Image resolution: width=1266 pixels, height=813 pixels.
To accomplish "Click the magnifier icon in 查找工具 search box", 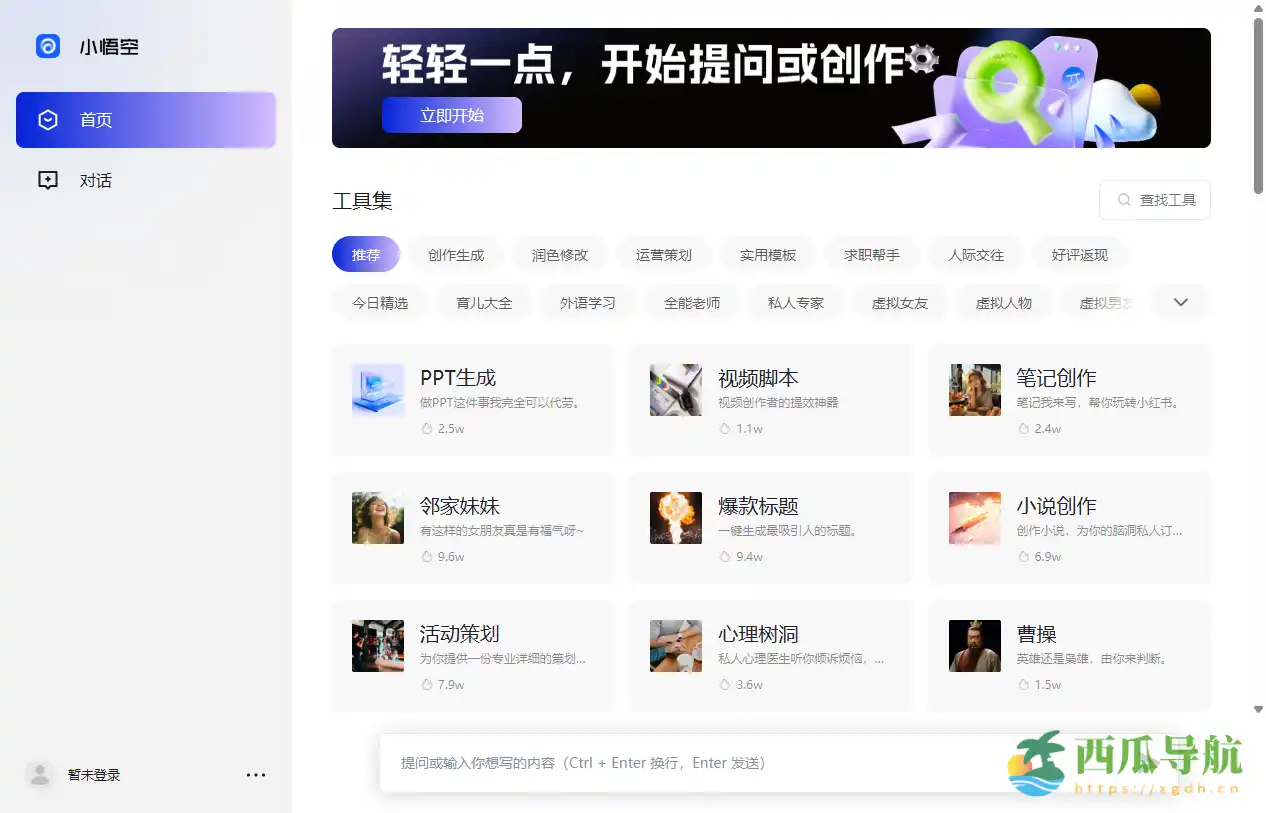I will point(1122,200).
